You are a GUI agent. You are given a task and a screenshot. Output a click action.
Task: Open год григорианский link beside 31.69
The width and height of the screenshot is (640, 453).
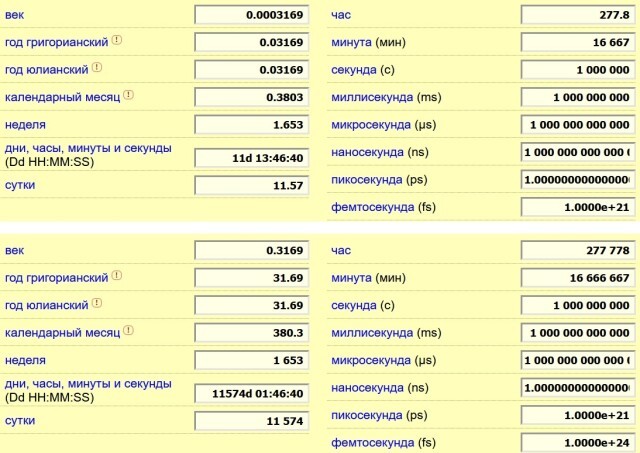(x=56, y=278)
